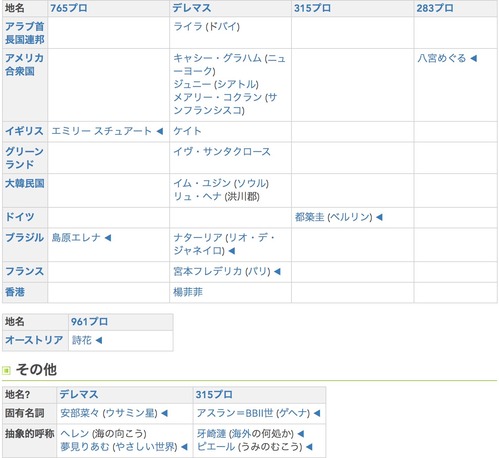Viewport: 499px width, 458px height.
Task: Click the 抽象的呼称 row header
Action: [x=30, y=434]
